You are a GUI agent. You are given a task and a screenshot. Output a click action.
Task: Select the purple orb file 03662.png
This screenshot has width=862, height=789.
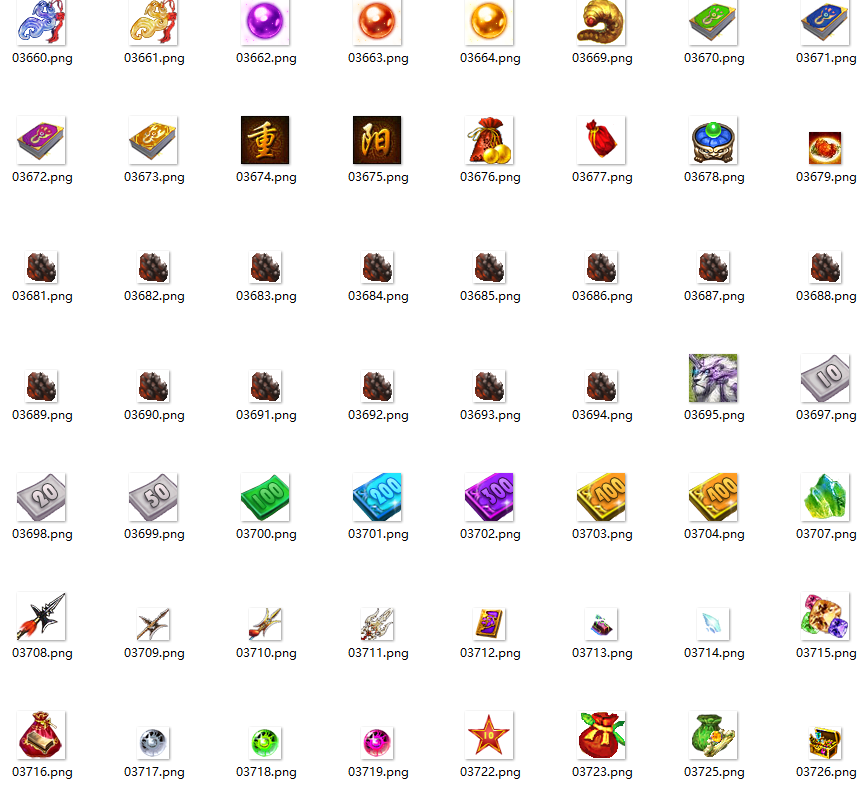pyautogui.click(x=265, y=22)
